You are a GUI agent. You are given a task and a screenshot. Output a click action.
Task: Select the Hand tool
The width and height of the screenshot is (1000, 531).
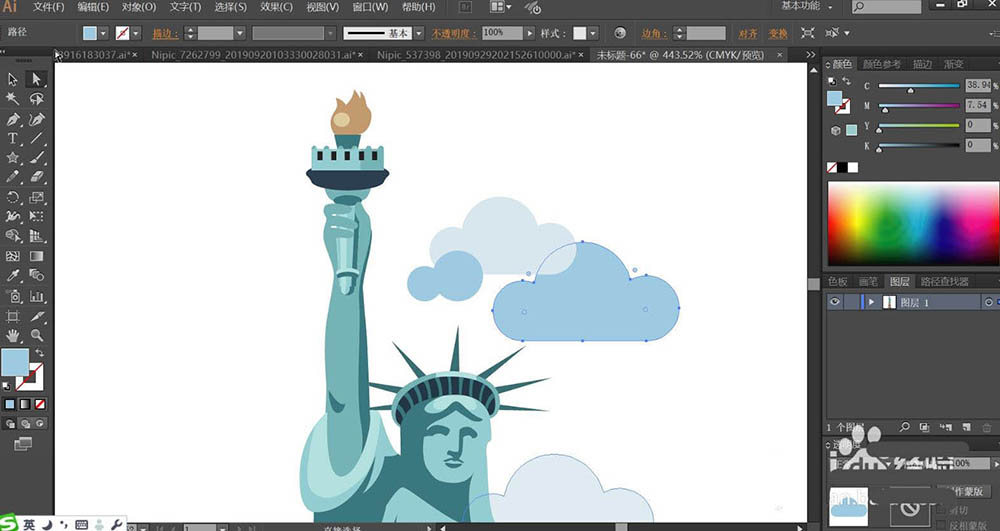click(13, 335)
